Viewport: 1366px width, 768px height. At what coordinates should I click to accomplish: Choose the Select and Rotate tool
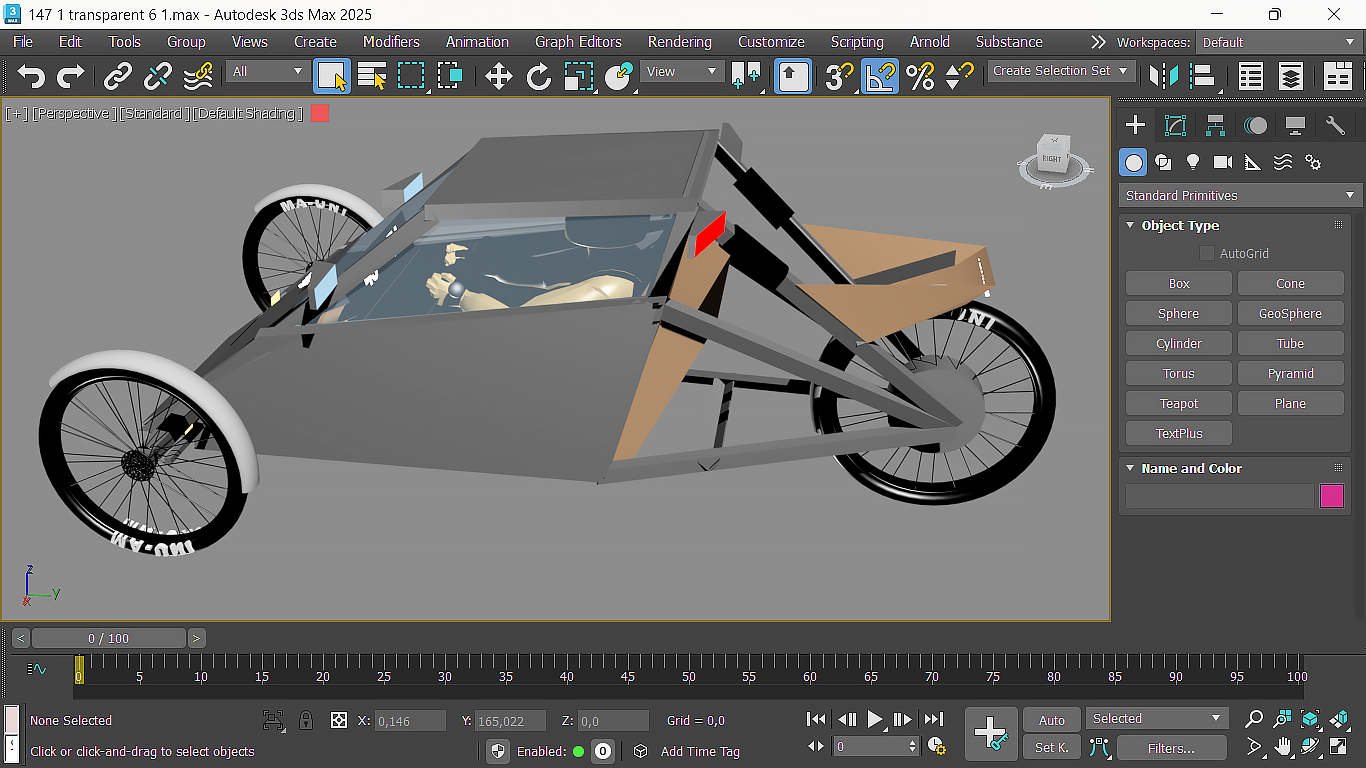pyautogui.click(x=539, y=77)
